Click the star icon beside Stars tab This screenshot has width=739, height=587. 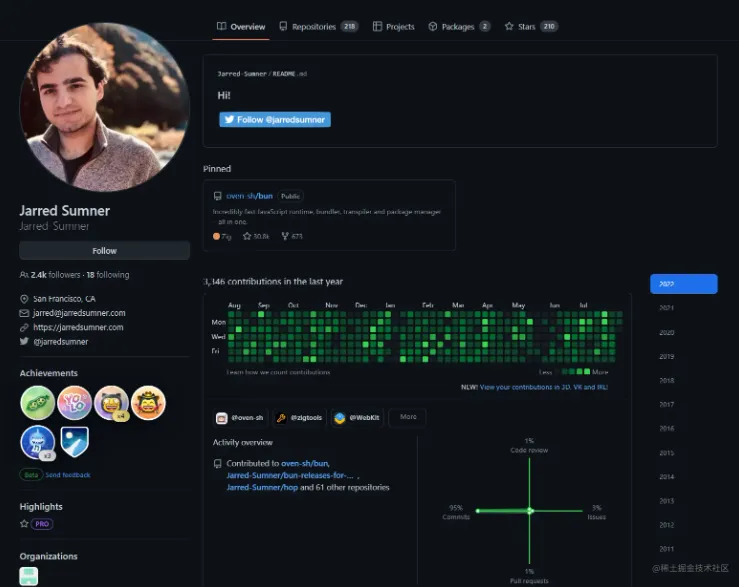509,26
